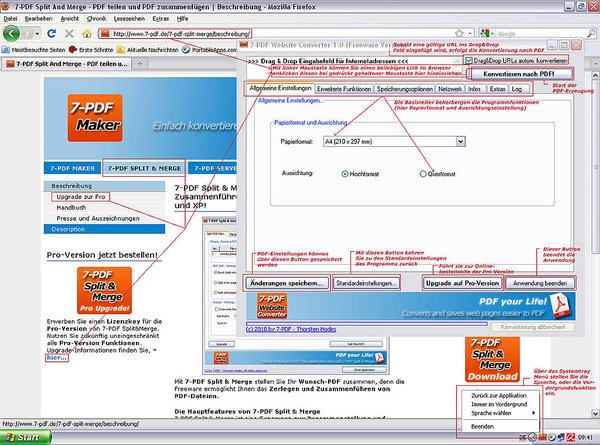Open the Firefox home page icon

click(87, 34)
